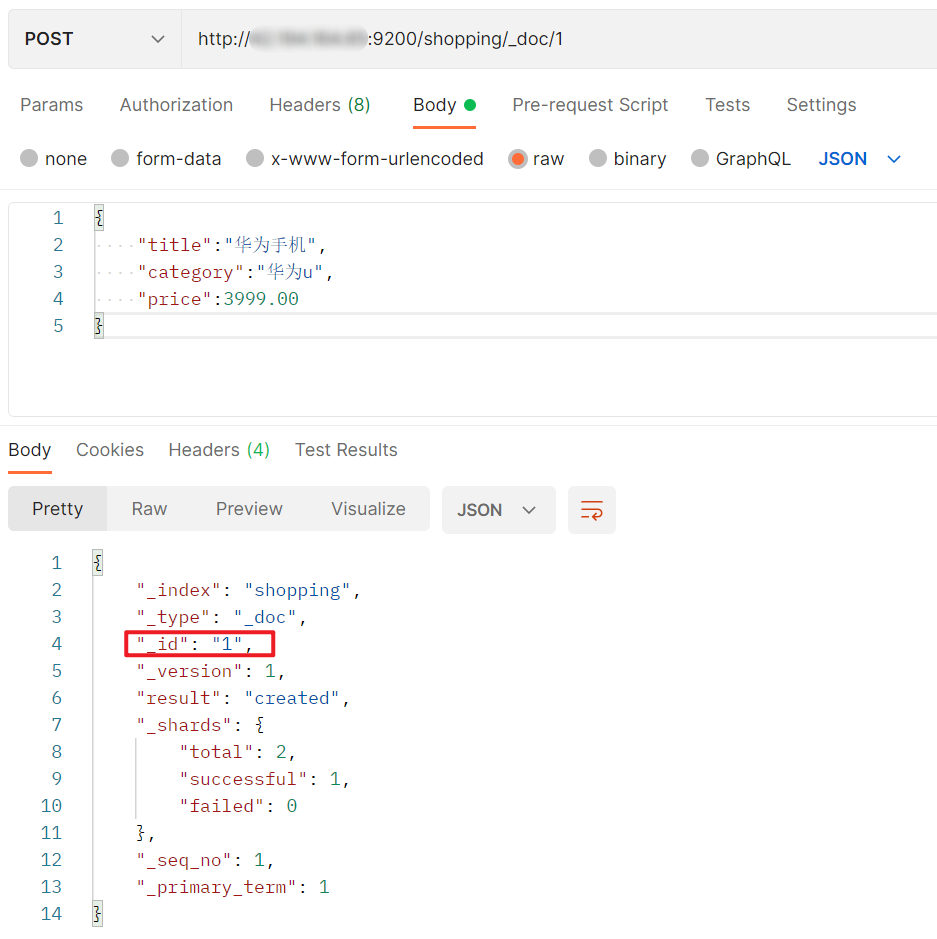Open the Tests tab
This screenshot has width=937, height=939.
coord(727,105)
